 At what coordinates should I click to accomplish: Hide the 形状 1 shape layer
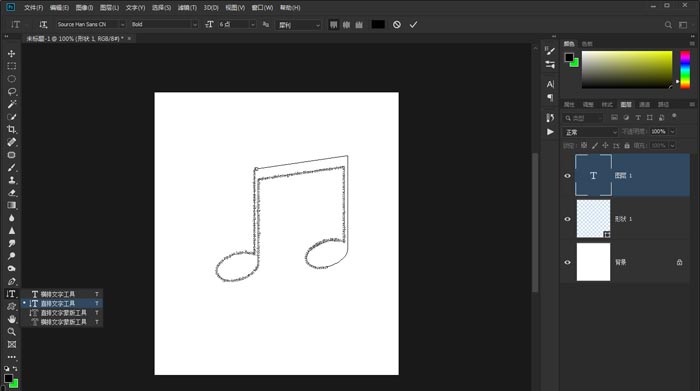(567, 219)
